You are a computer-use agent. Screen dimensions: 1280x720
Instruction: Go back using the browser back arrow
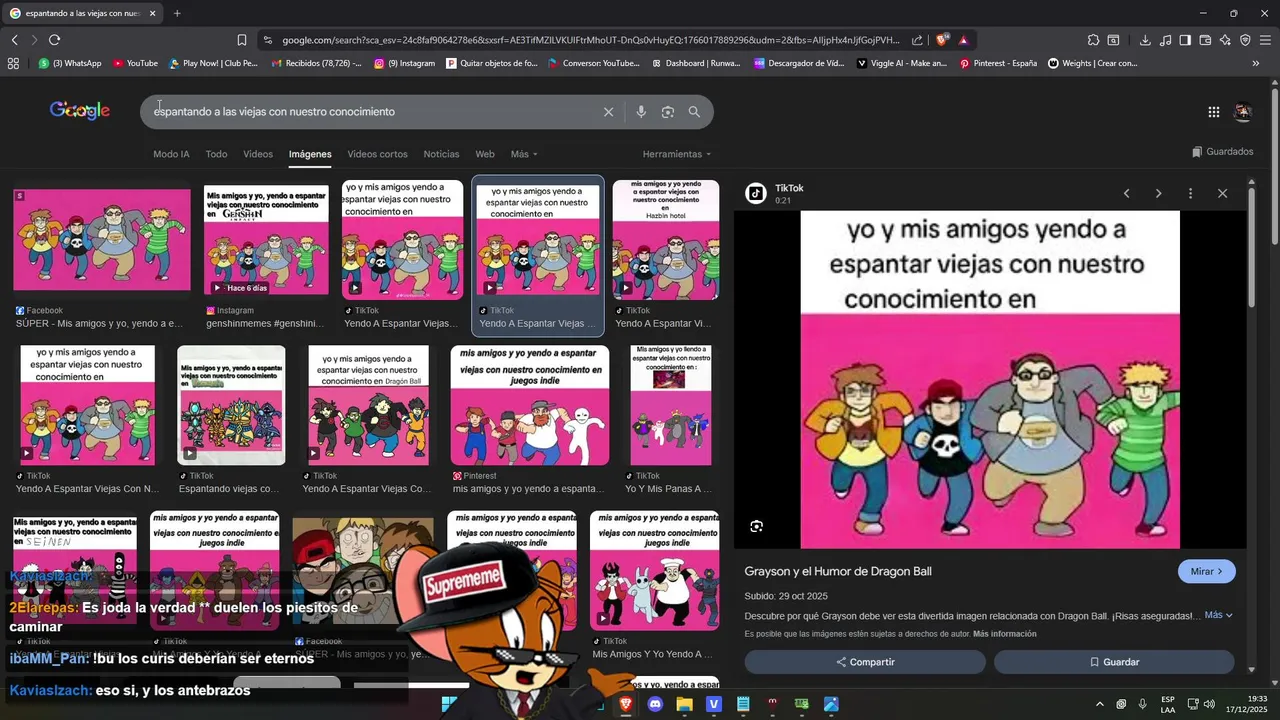(14, 40)
